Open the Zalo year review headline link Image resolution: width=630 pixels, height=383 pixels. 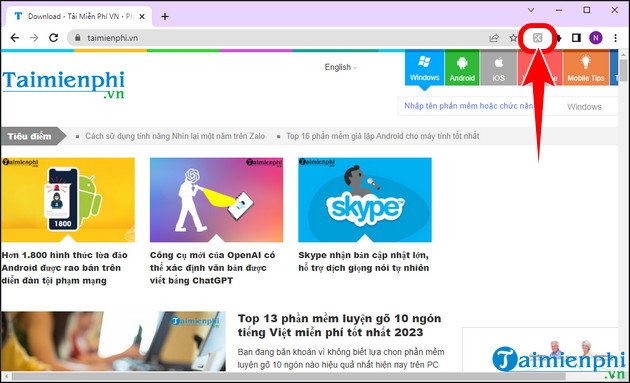point(175,136)
